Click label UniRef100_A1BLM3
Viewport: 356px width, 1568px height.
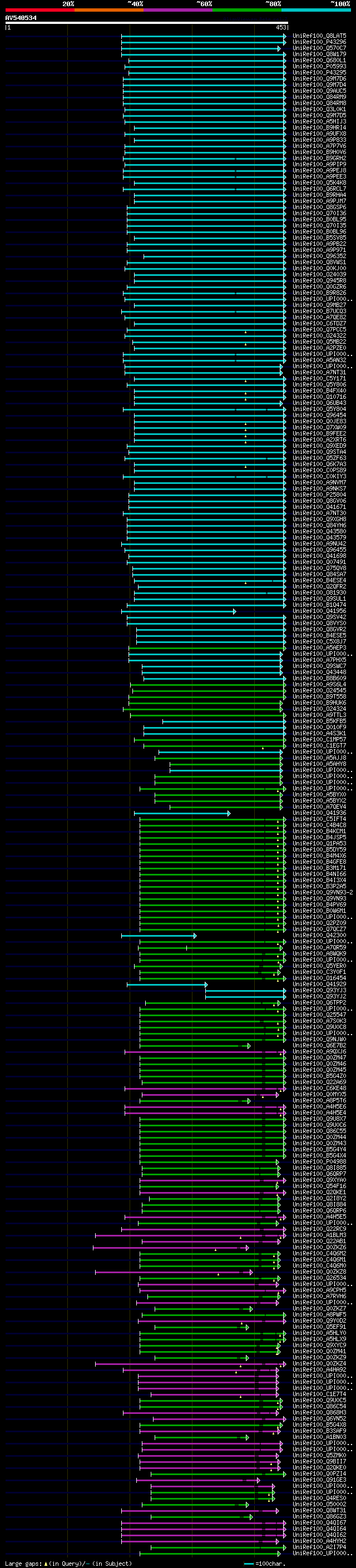pyautogui.click(x=319, y=1234)
